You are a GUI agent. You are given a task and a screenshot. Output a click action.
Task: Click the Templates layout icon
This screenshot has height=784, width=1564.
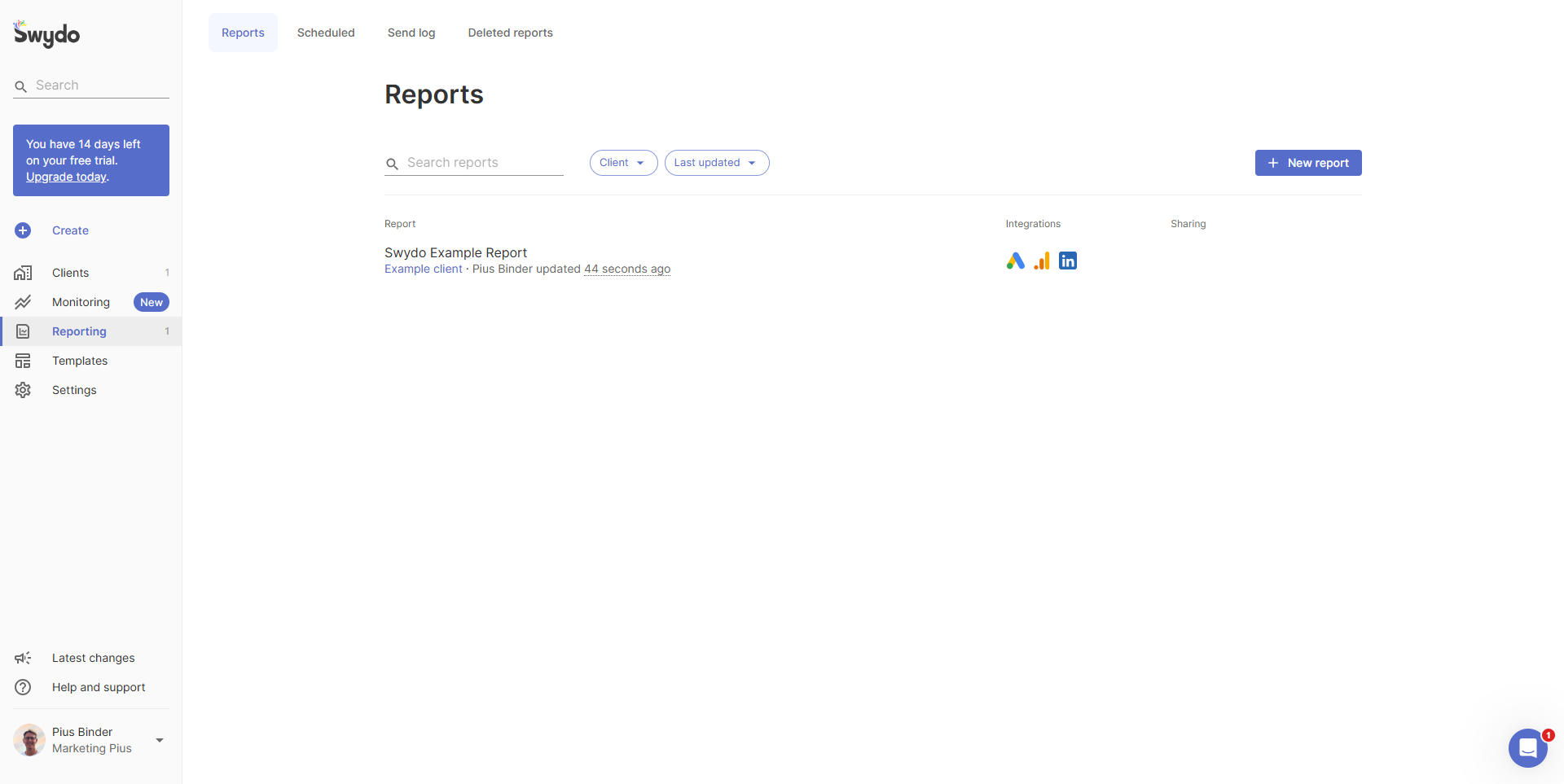click(23, 361)
